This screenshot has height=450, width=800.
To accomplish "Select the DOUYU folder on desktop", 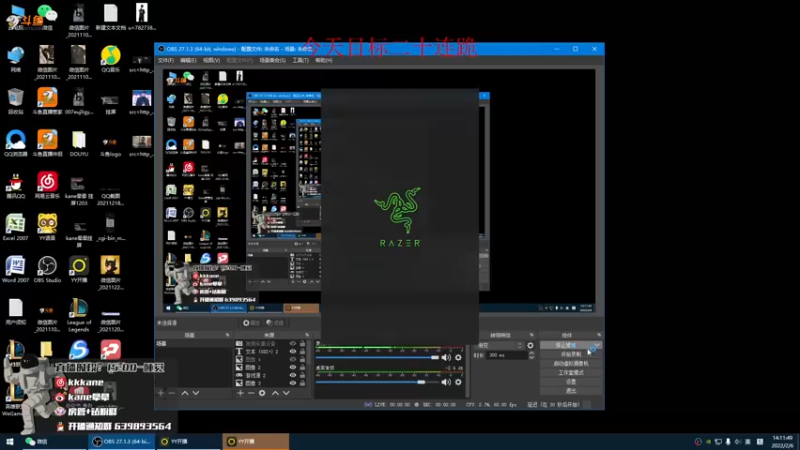I will [x=79, y=143].
